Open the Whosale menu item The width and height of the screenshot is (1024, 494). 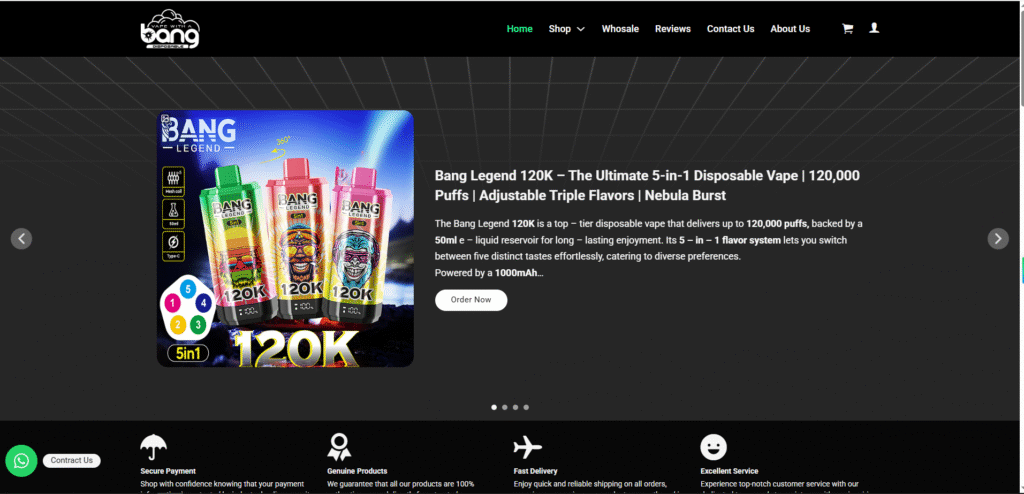point(620,29)
